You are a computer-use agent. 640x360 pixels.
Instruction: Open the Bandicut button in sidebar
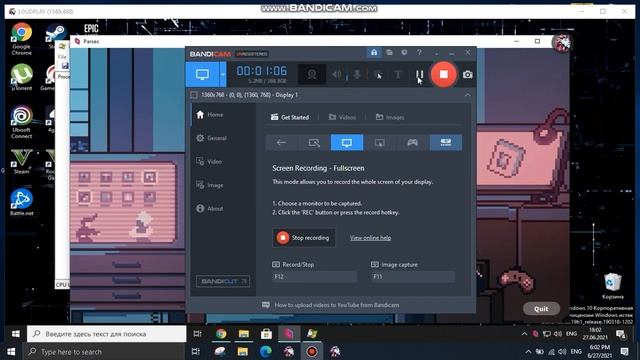click(x=223, y=281)
